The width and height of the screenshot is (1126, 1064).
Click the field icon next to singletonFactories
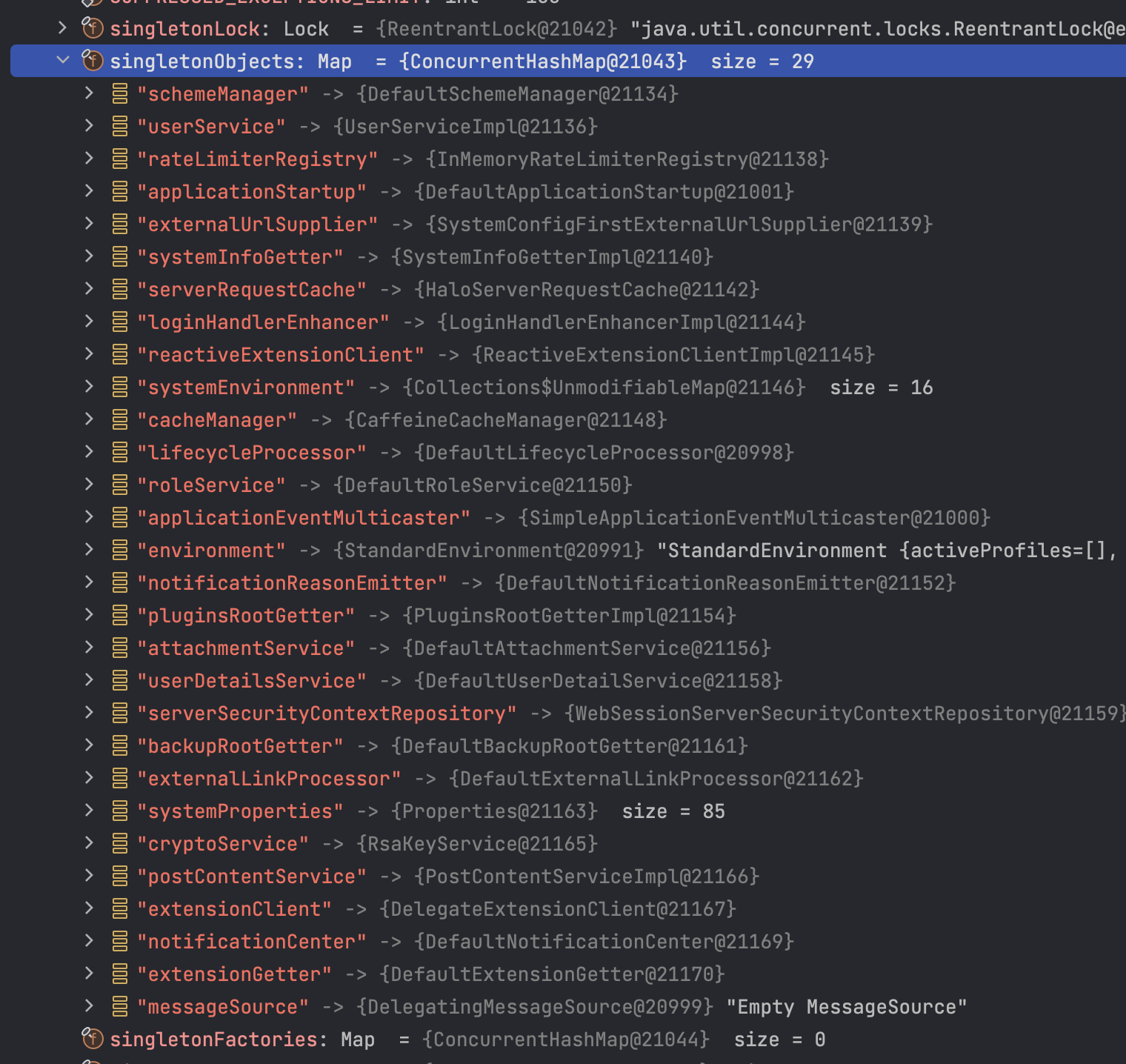[x=92, y=1039]
